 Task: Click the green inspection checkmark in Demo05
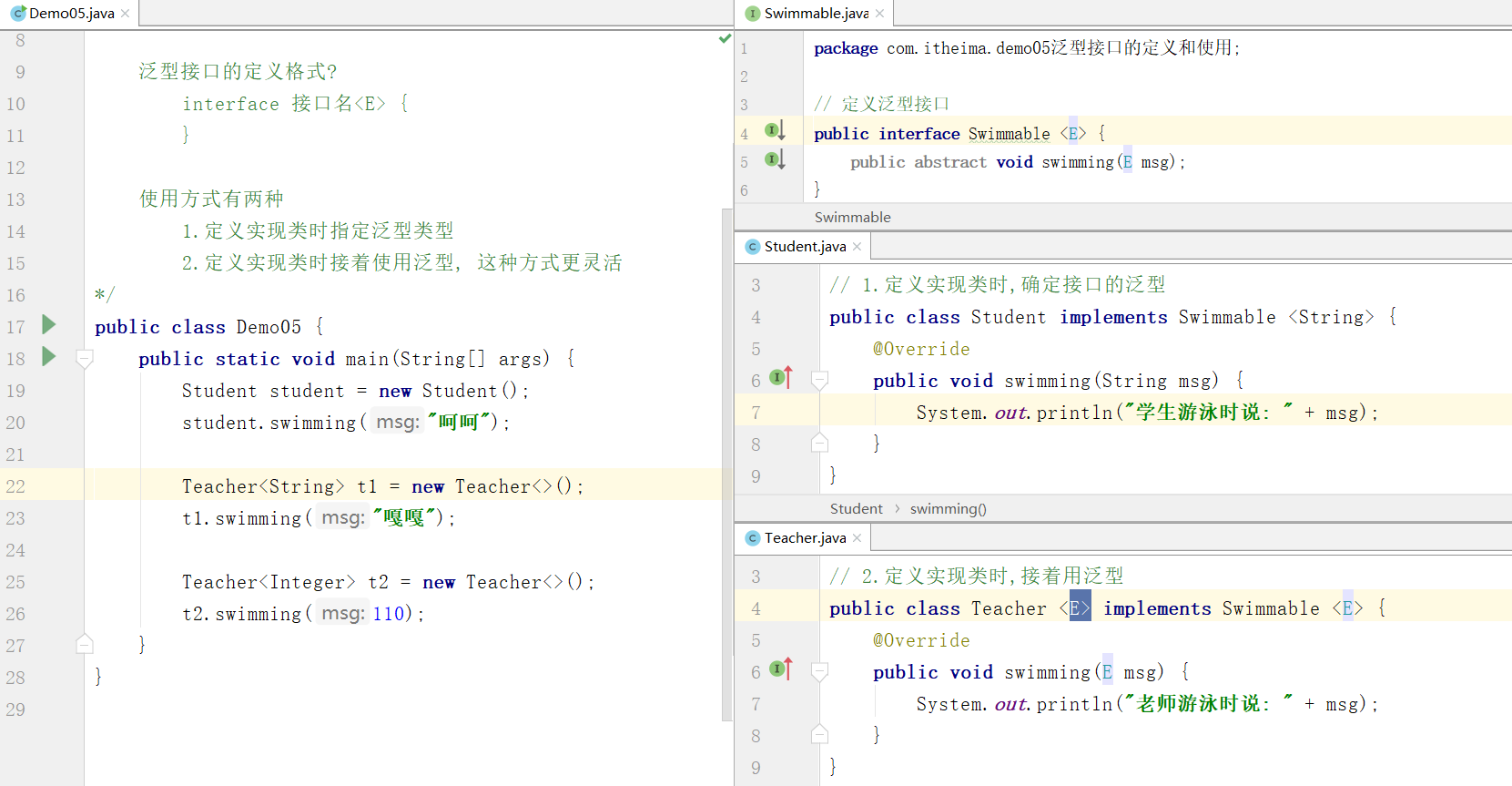tap(725, 38)
